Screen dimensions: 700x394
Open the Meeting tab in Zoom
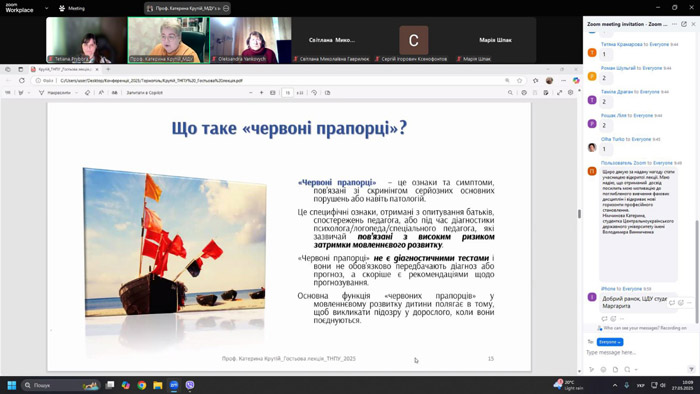72,8
